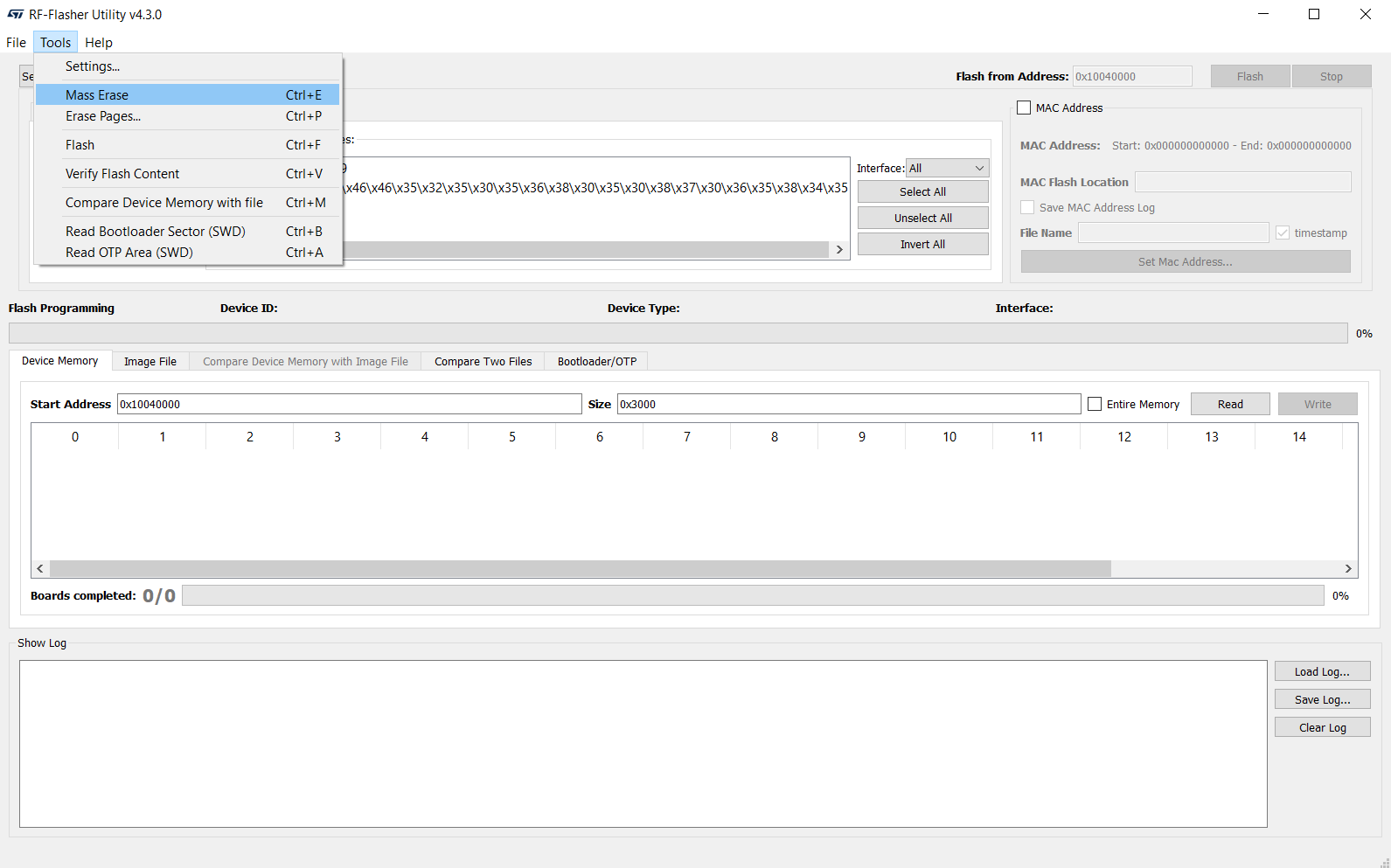1391x868 pixels.
Task: Switch to the Image File tab
Action: 150,362
